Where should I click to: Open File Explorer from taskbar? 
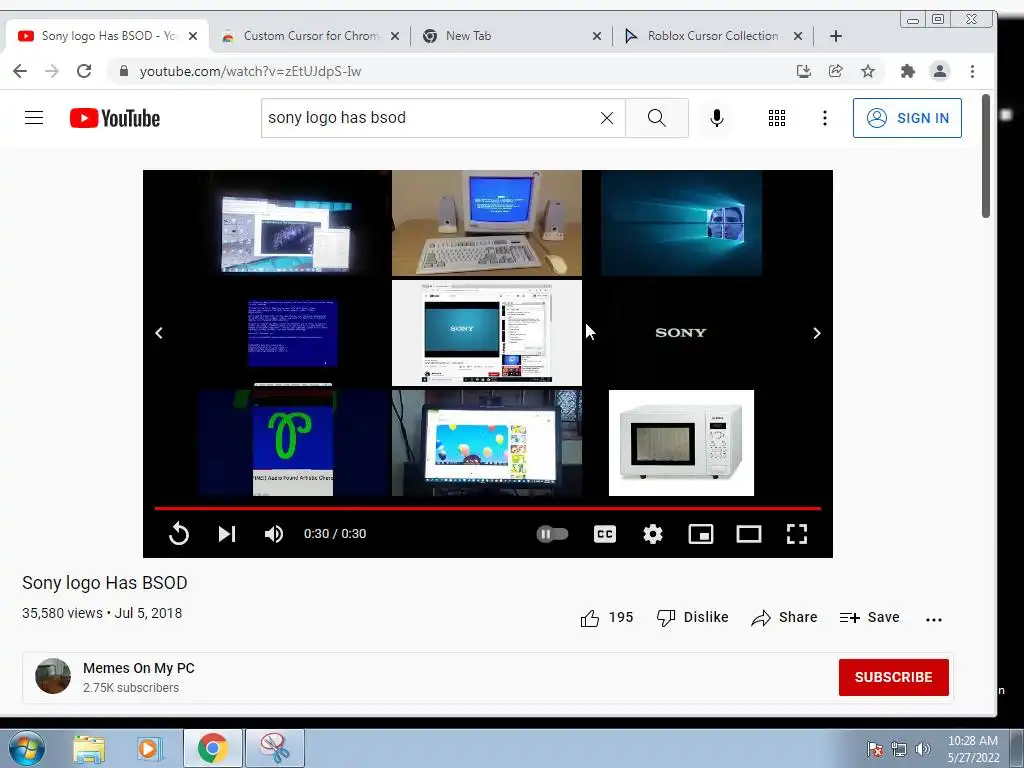point(89,749)
